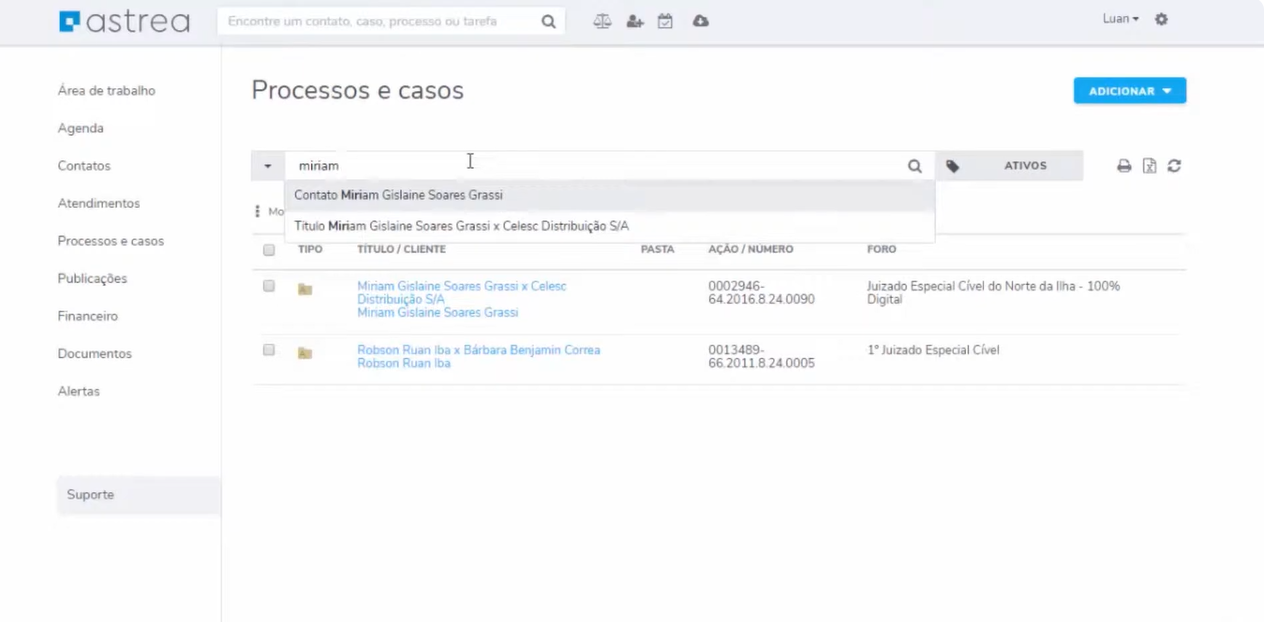Toggle the select-all checkbox in table header
1265x622 pixels.
tap(269, 250)
